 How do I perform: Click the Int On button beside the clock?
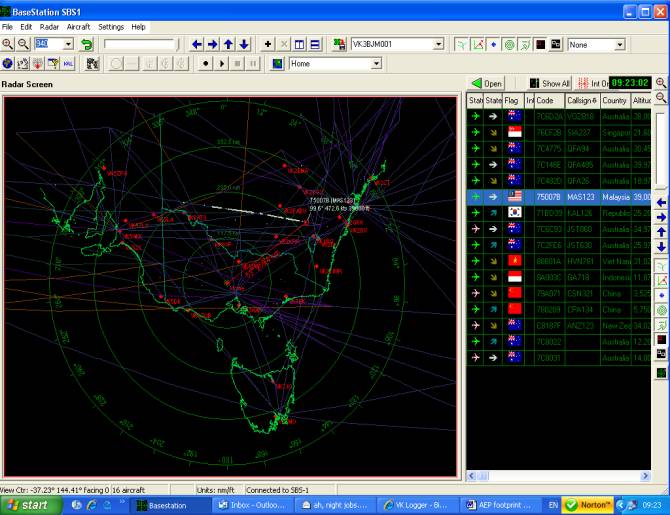593,83
